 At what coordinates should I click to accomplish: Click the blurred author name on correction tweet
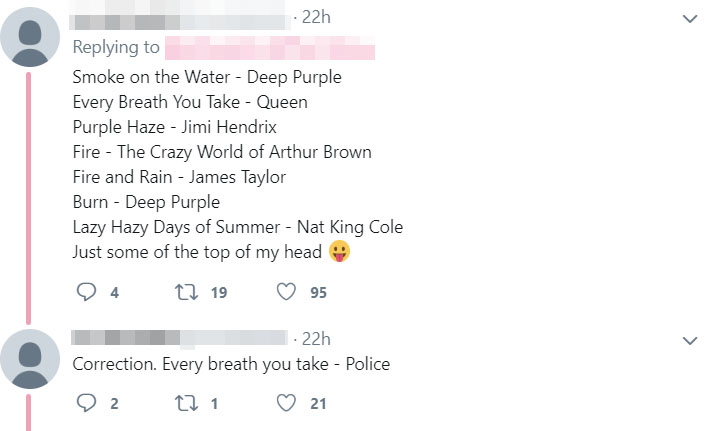tap(180, 341)
